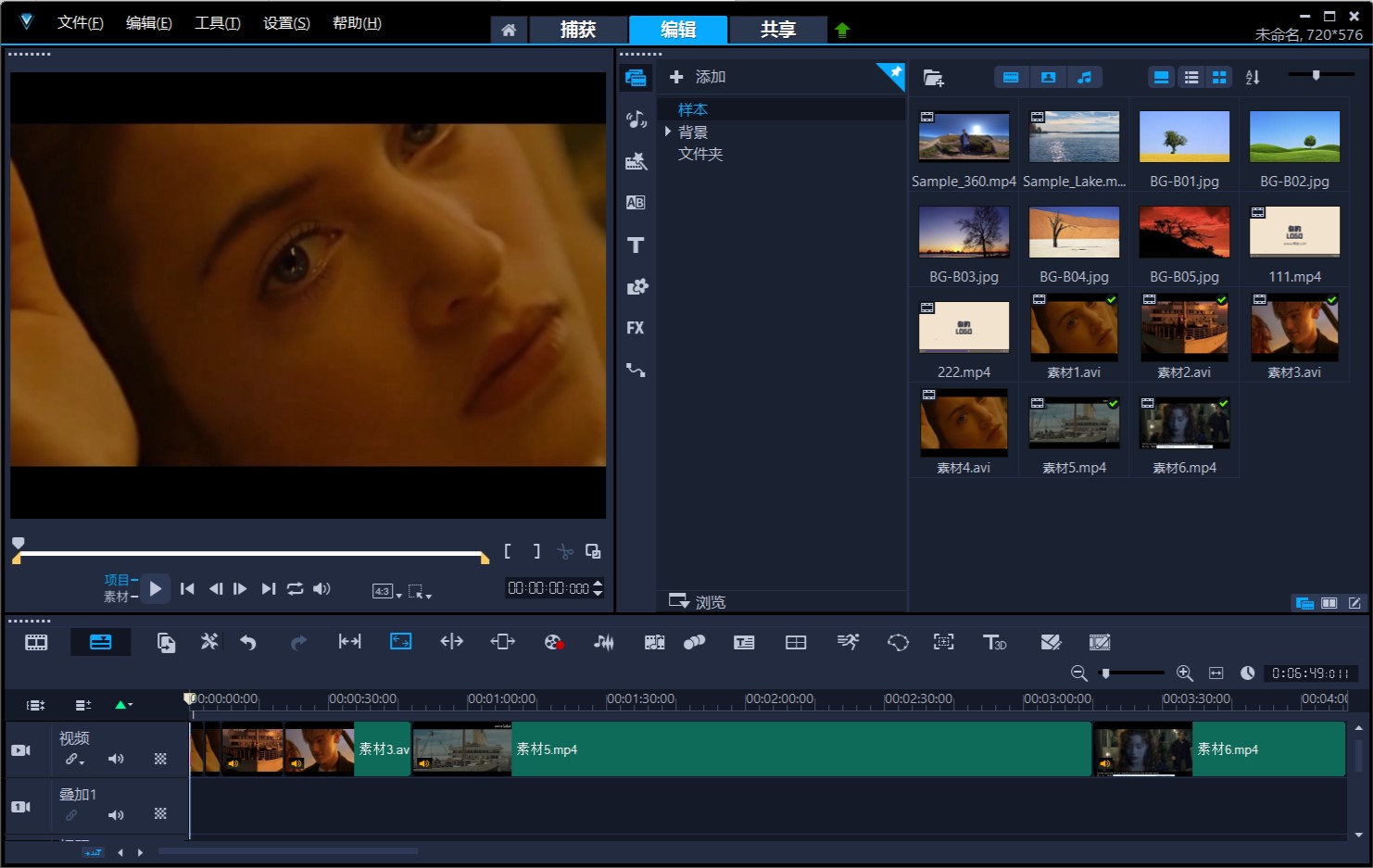This screenshot has width=1373, height=868.
Task: Select the 素材4.avi thumbnail
Action: (964, 424)
